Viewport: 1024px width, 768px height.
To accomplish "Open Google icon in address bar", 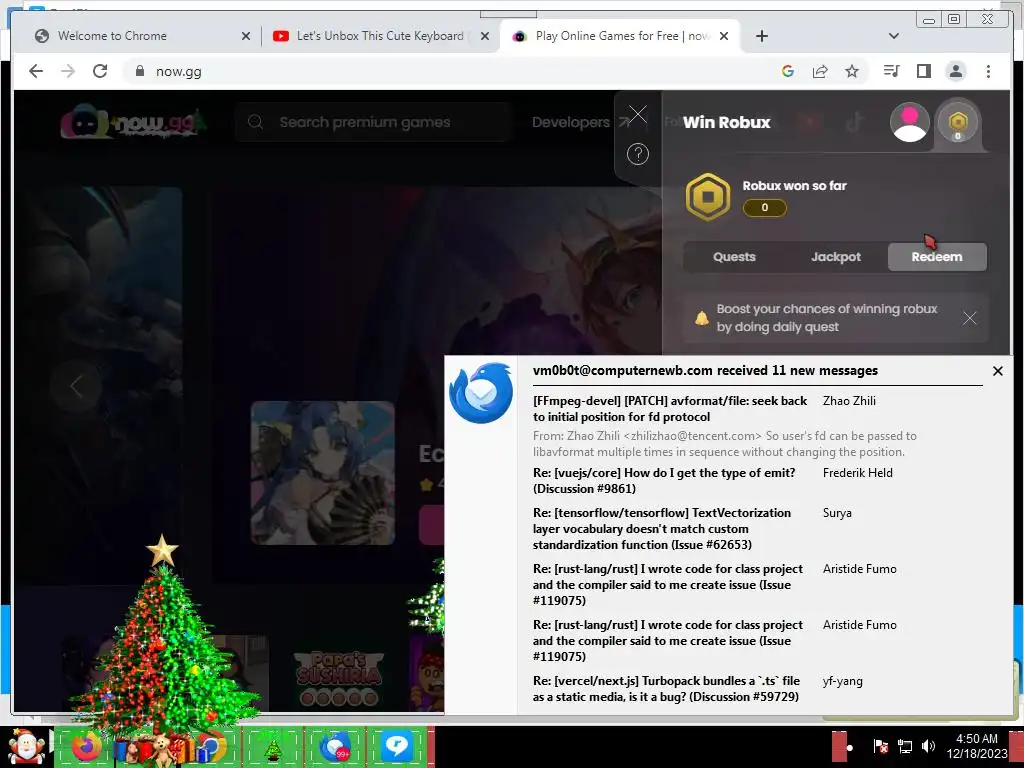I will coord(788,71).
